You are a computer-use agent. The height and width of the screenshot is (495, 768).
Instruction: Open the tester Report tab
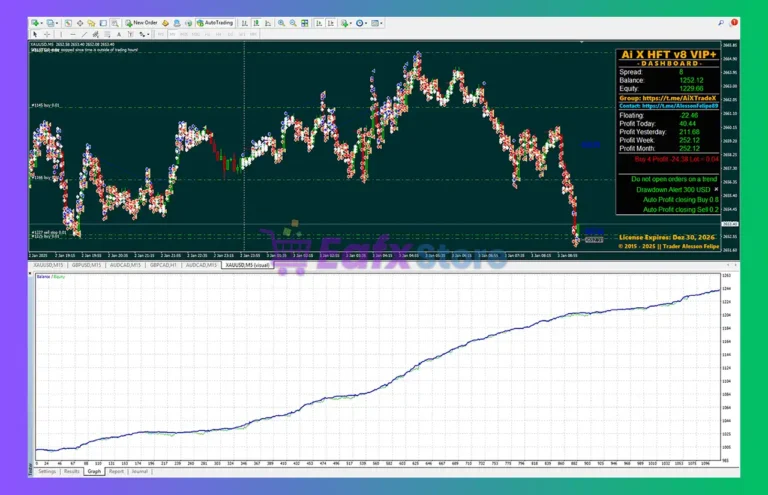click(116, 471)
